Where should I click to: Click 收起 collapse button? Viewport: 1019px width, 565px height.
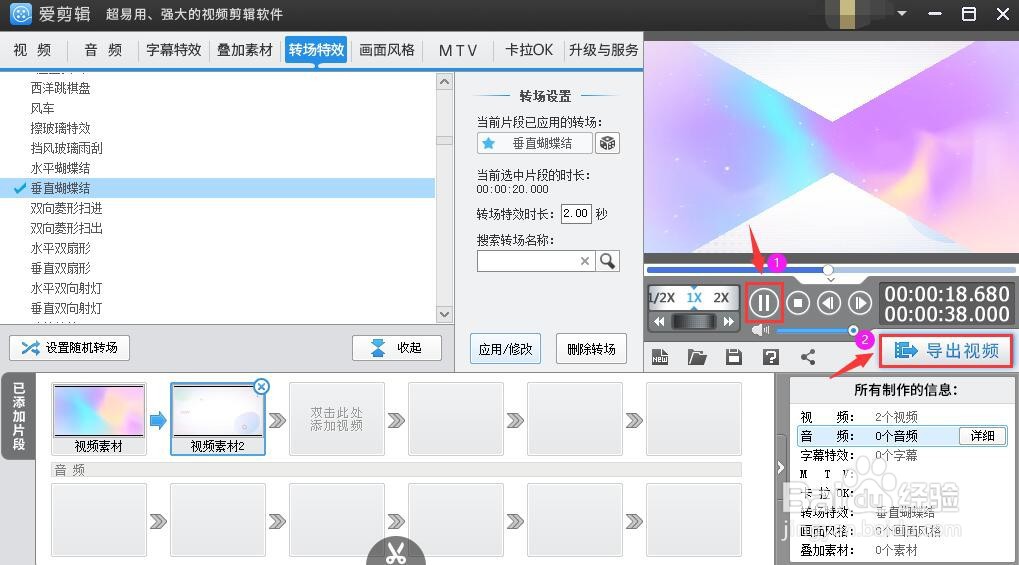(396, 348)
